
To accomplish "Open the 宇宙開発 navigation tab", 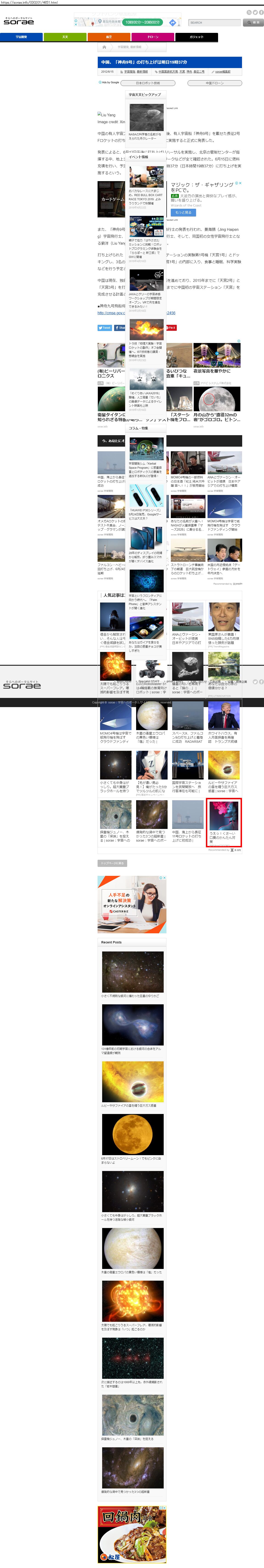I will click(x=21, y=37).
